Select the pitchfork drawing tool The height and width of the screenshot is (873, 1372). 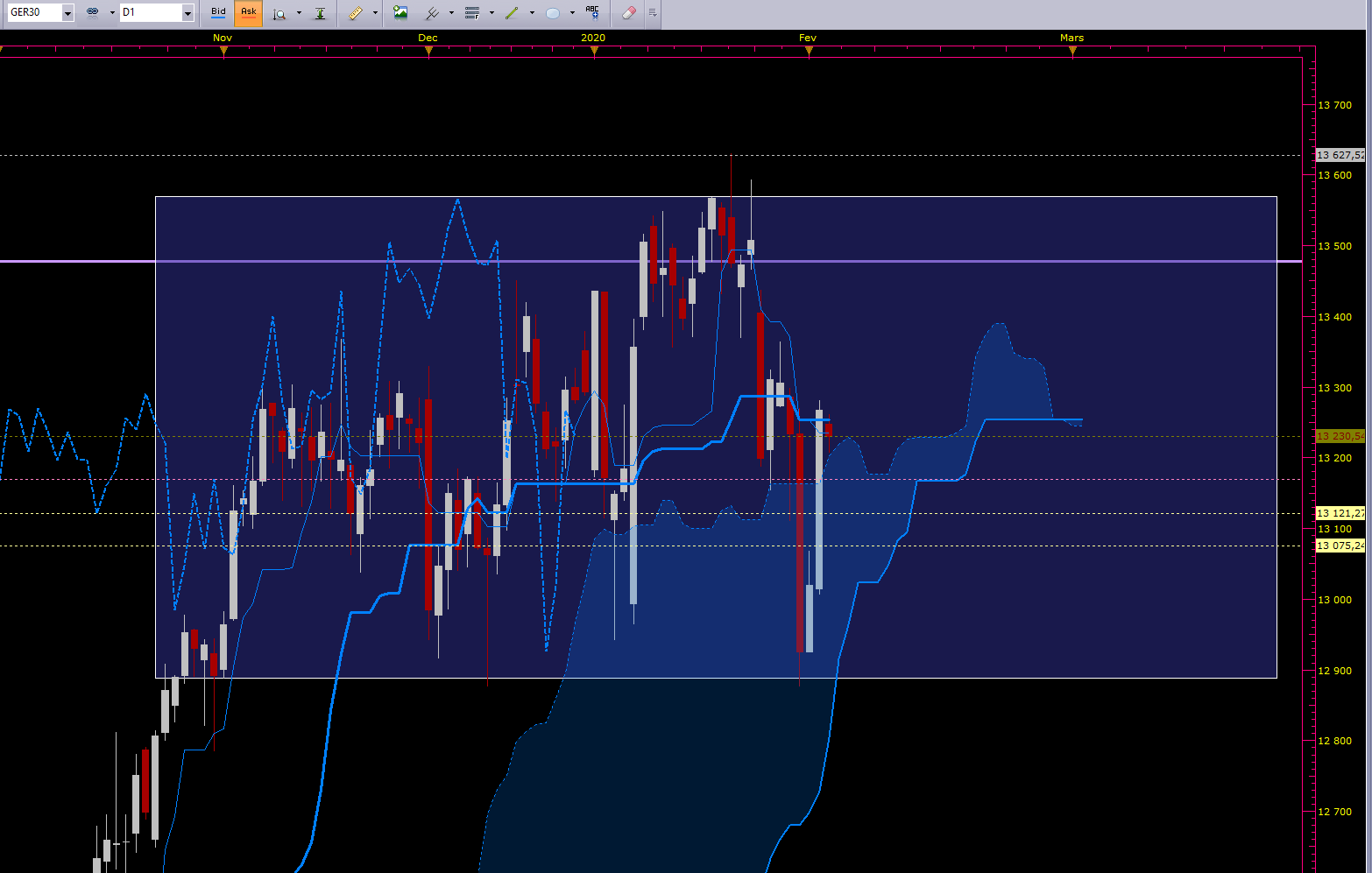(432, 13)
